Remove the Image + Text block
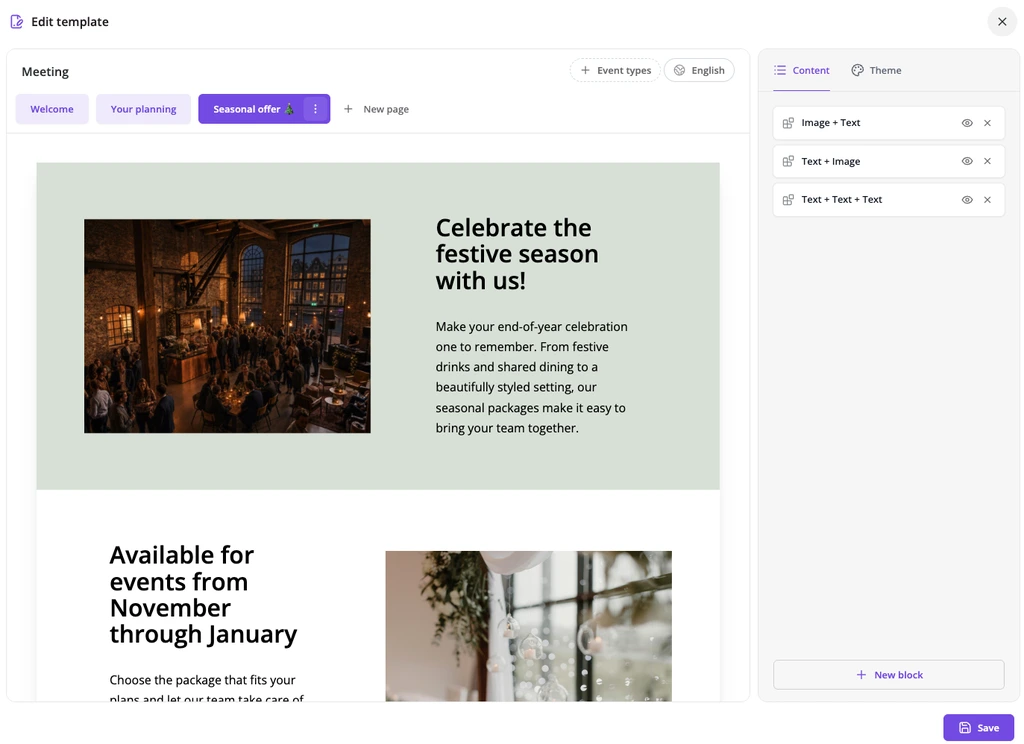Viewport: 1024px width, 744px height. (x=987, y=123)
